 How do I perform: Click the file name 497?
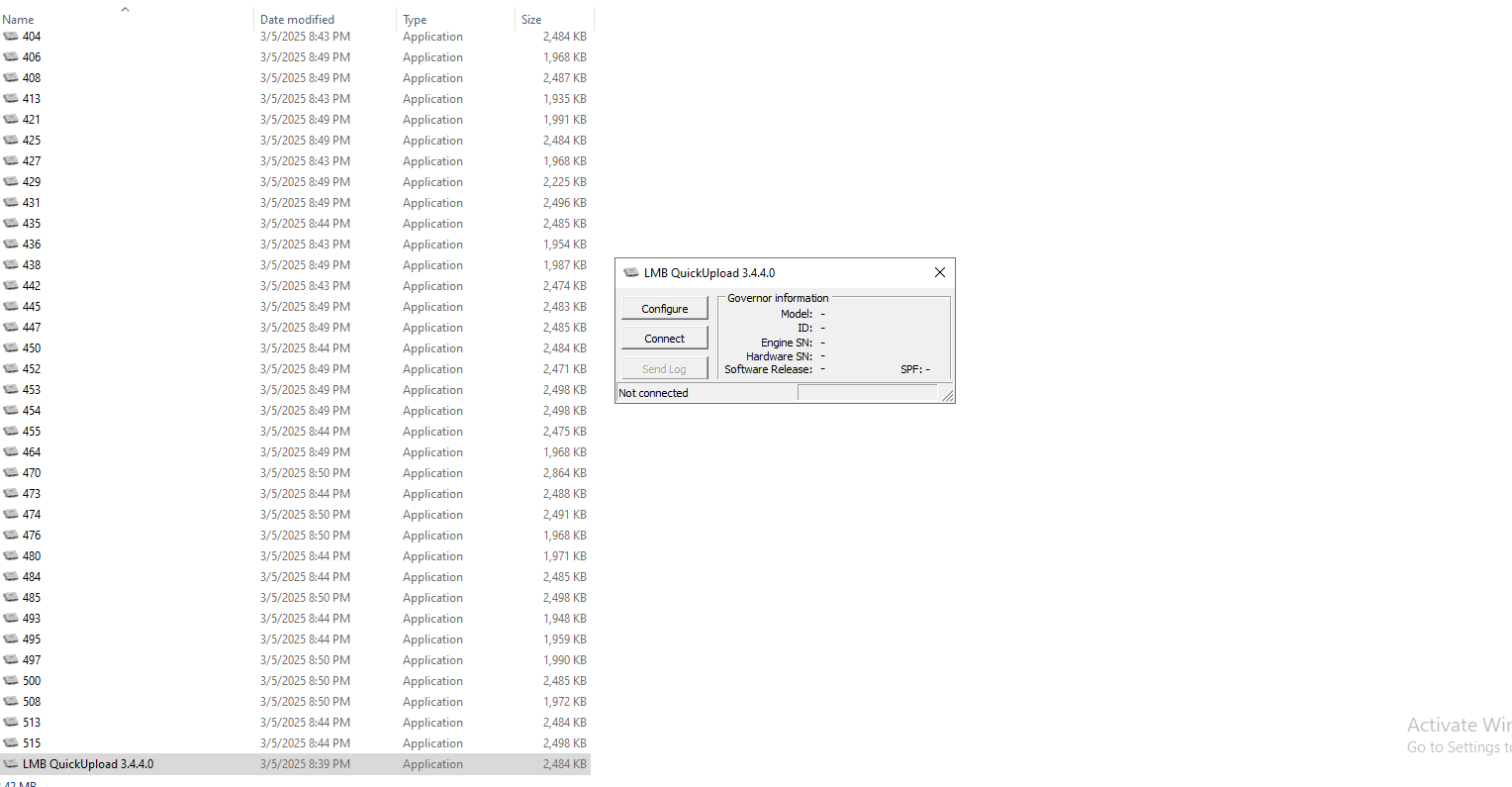(32, 660)
